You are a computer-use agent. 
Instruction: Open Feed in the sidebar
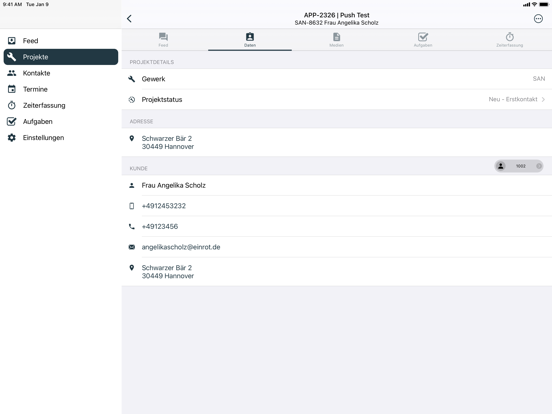coord(61,41)
